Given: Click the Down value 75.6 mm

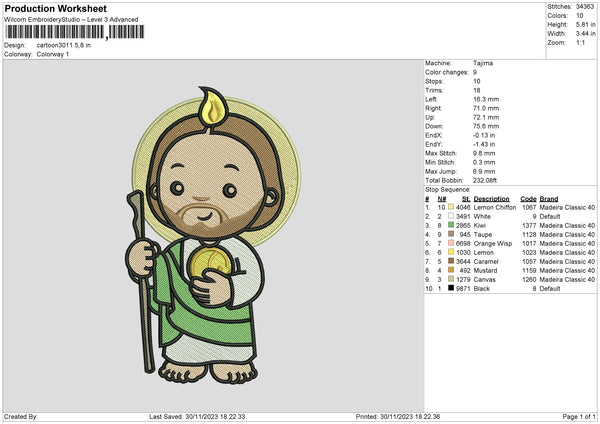Looking at the screenshot, I should pos(486,126).
